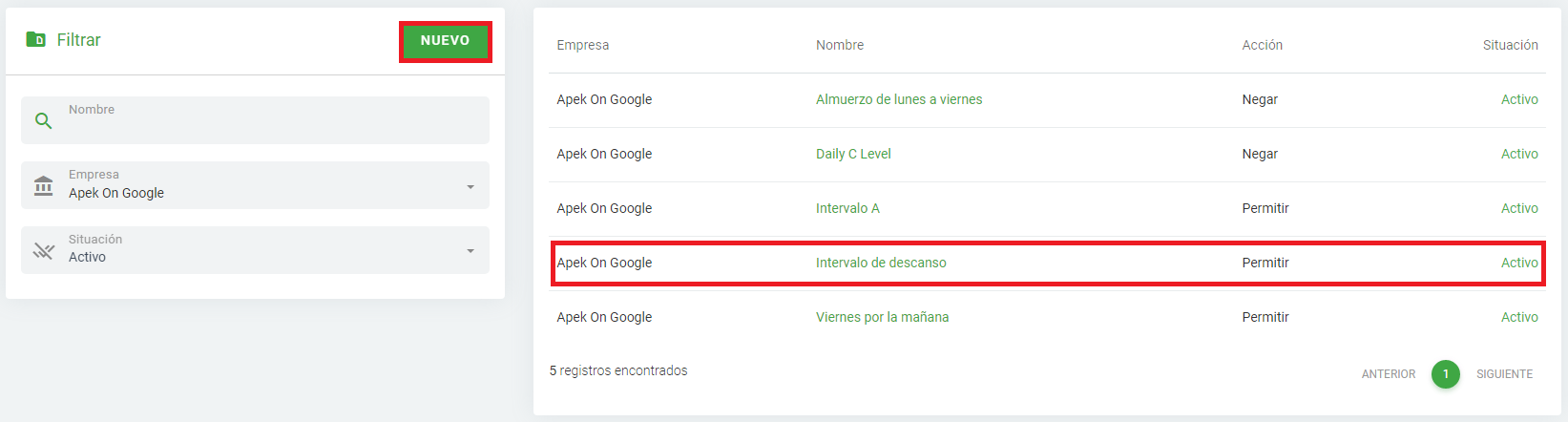Click Activo status in the Daily C Level row
The height and width of the screenshot is (422, 1568).
pyautogui.click(x=1519, y=154)
